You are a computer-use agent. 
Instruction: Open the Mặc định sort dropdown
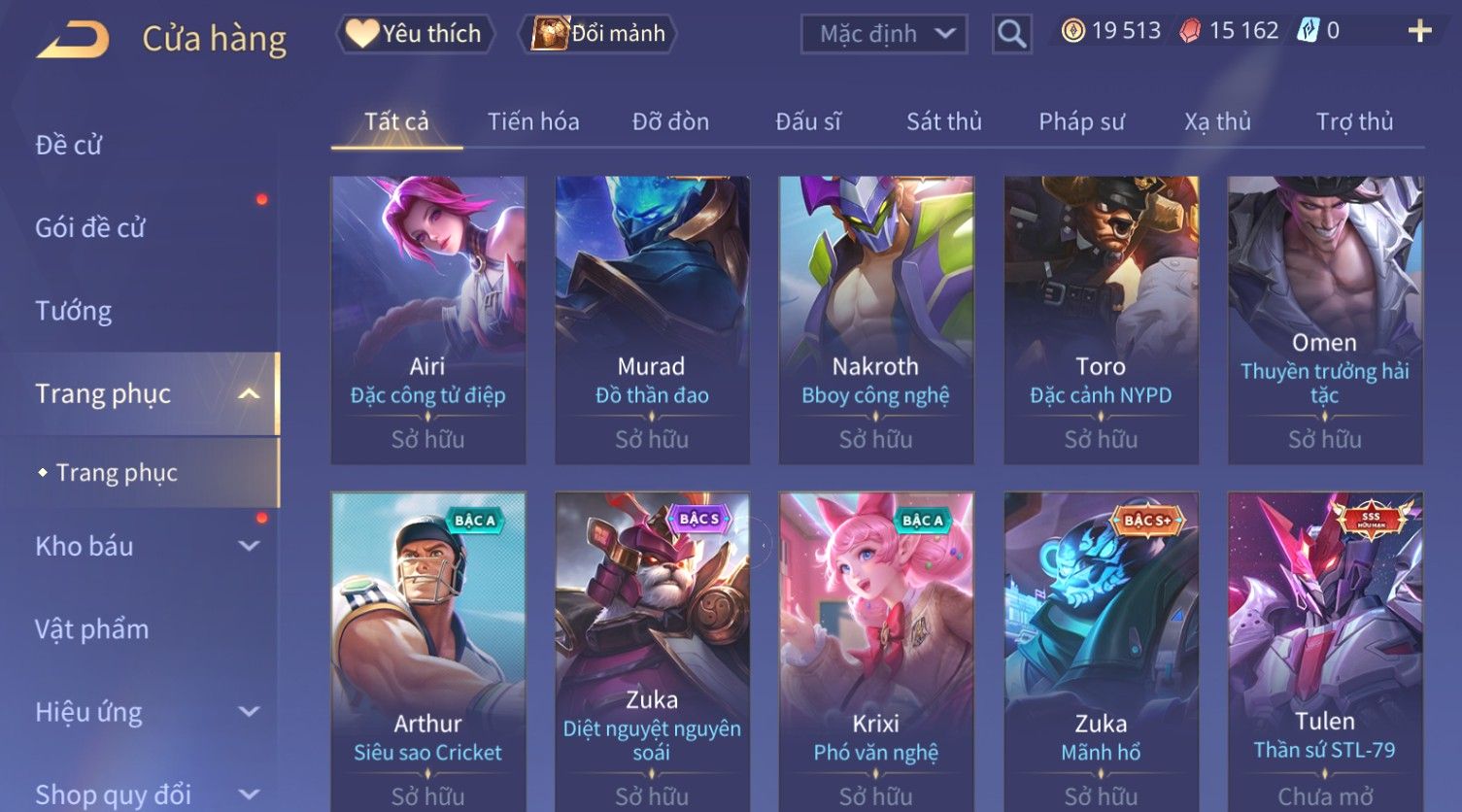point(883,34)
